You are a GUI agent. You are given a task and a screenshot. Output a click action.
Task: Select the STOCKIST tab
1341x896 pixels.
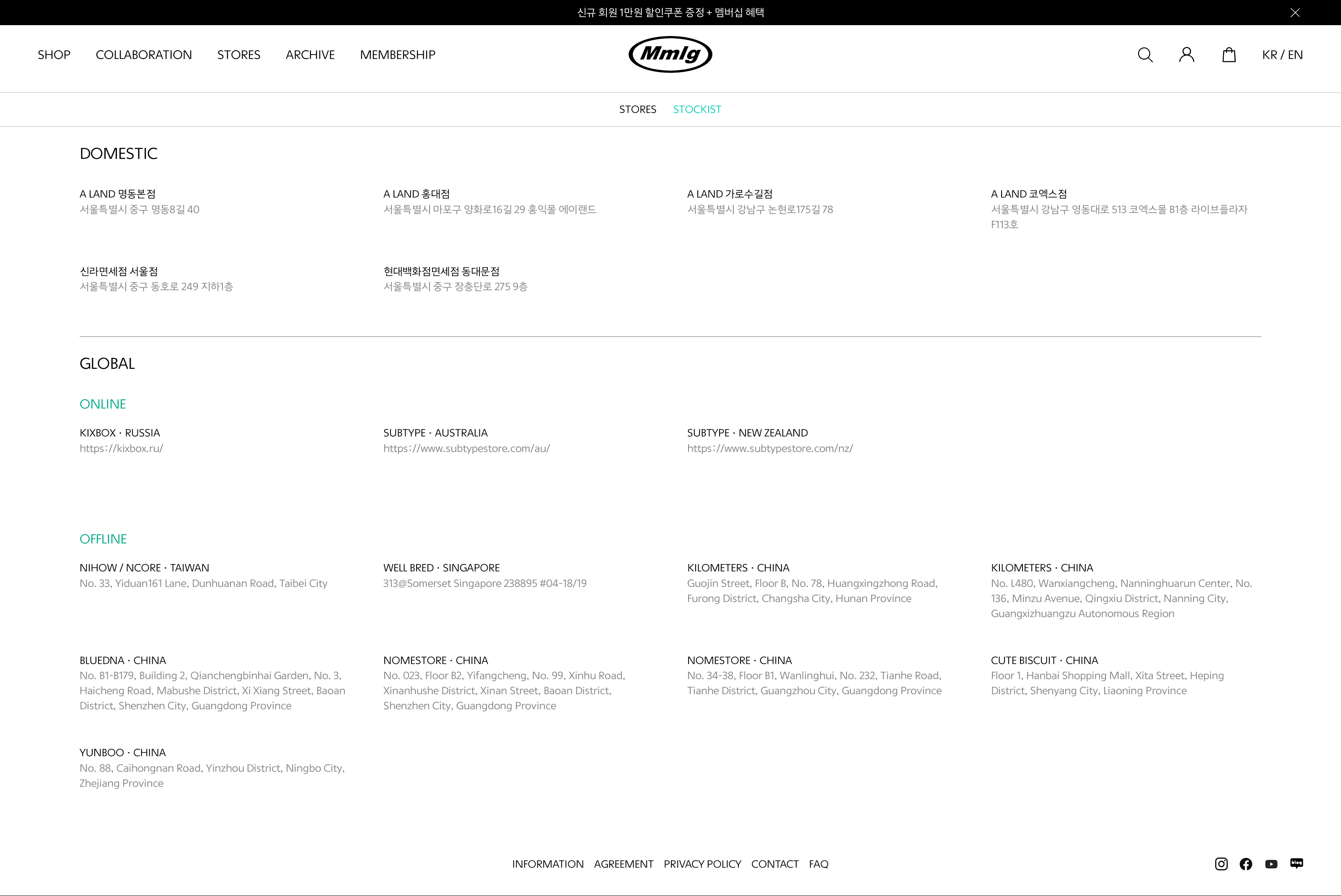(697, 109)
